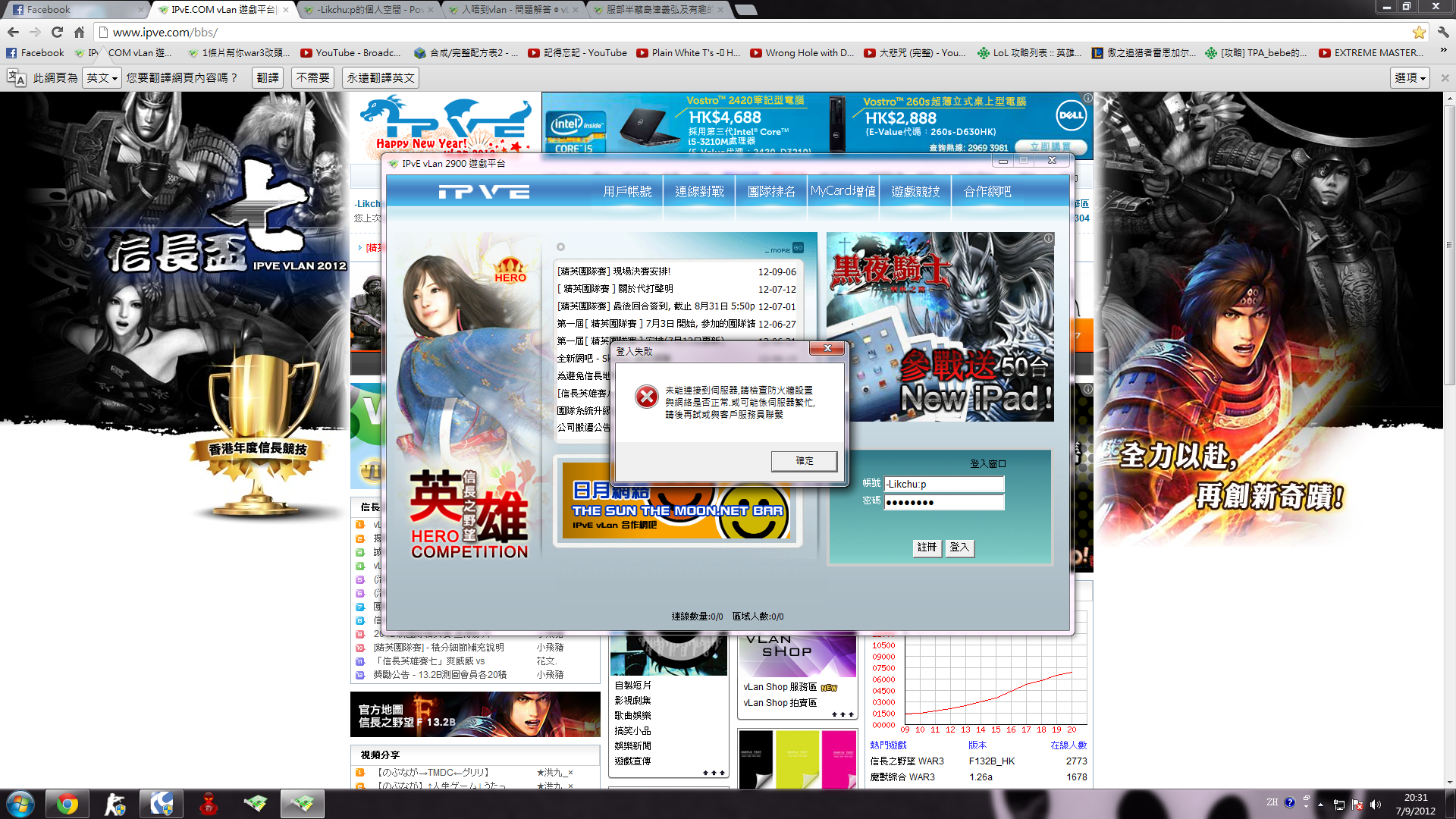Click the 註冊 register button
Image resolution: width=1456 pixels, height=819 pixels.
[x=927, y=547]
